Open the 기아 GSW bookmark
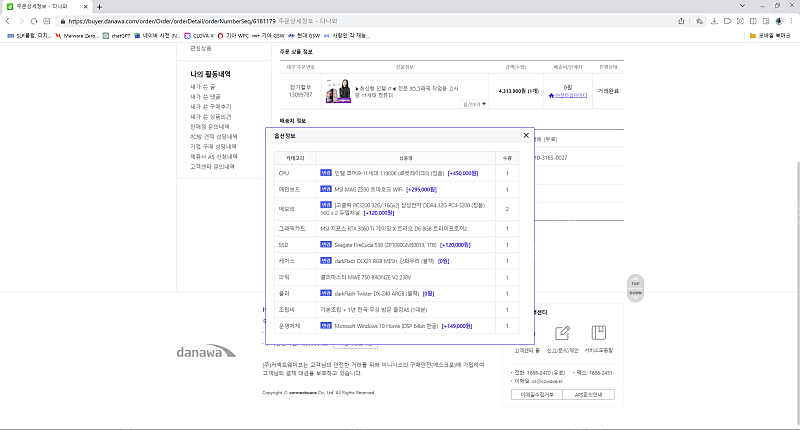This screenshot has height=430, width=800. pyautogui.click(x=268, y=36)
